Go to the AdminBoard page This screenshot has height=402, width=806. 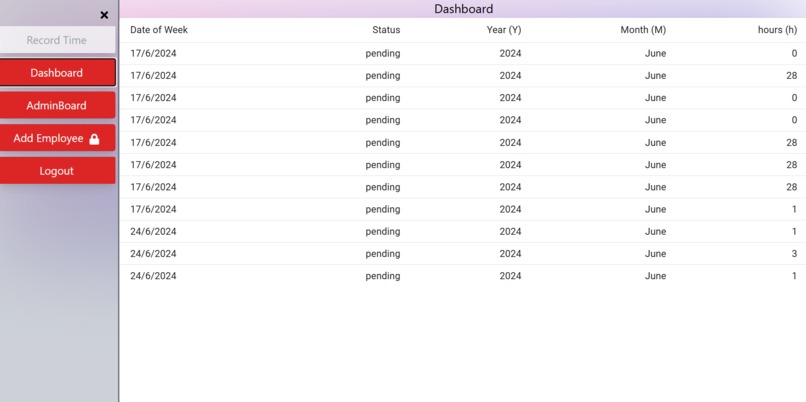tap(57, 105)
